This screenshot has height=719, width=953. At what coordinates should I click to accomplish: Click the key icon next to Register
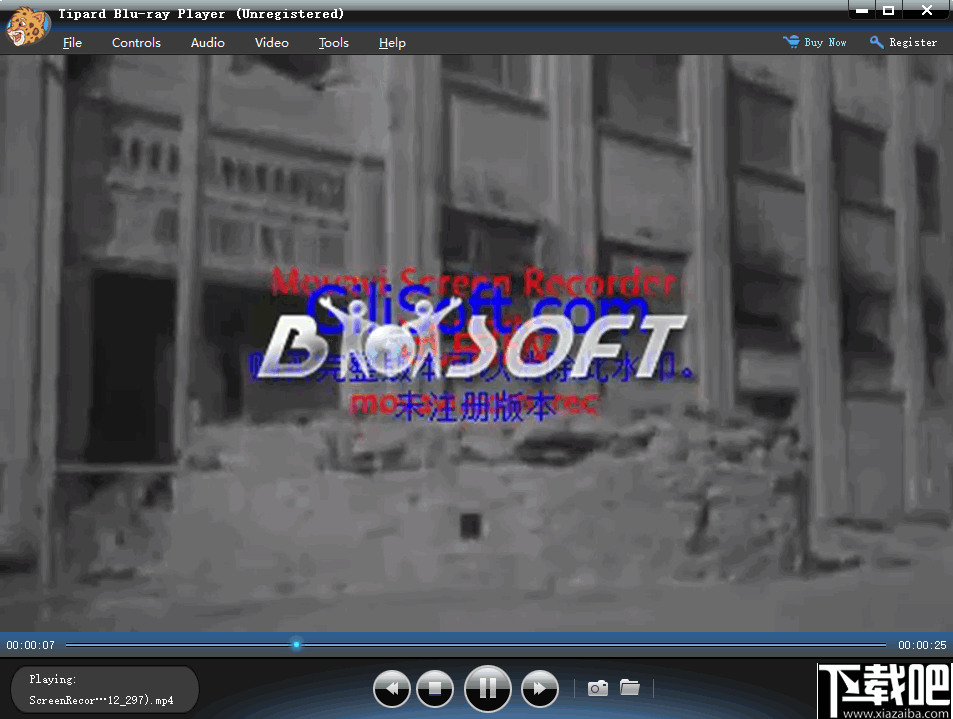[x=876, y=42]
